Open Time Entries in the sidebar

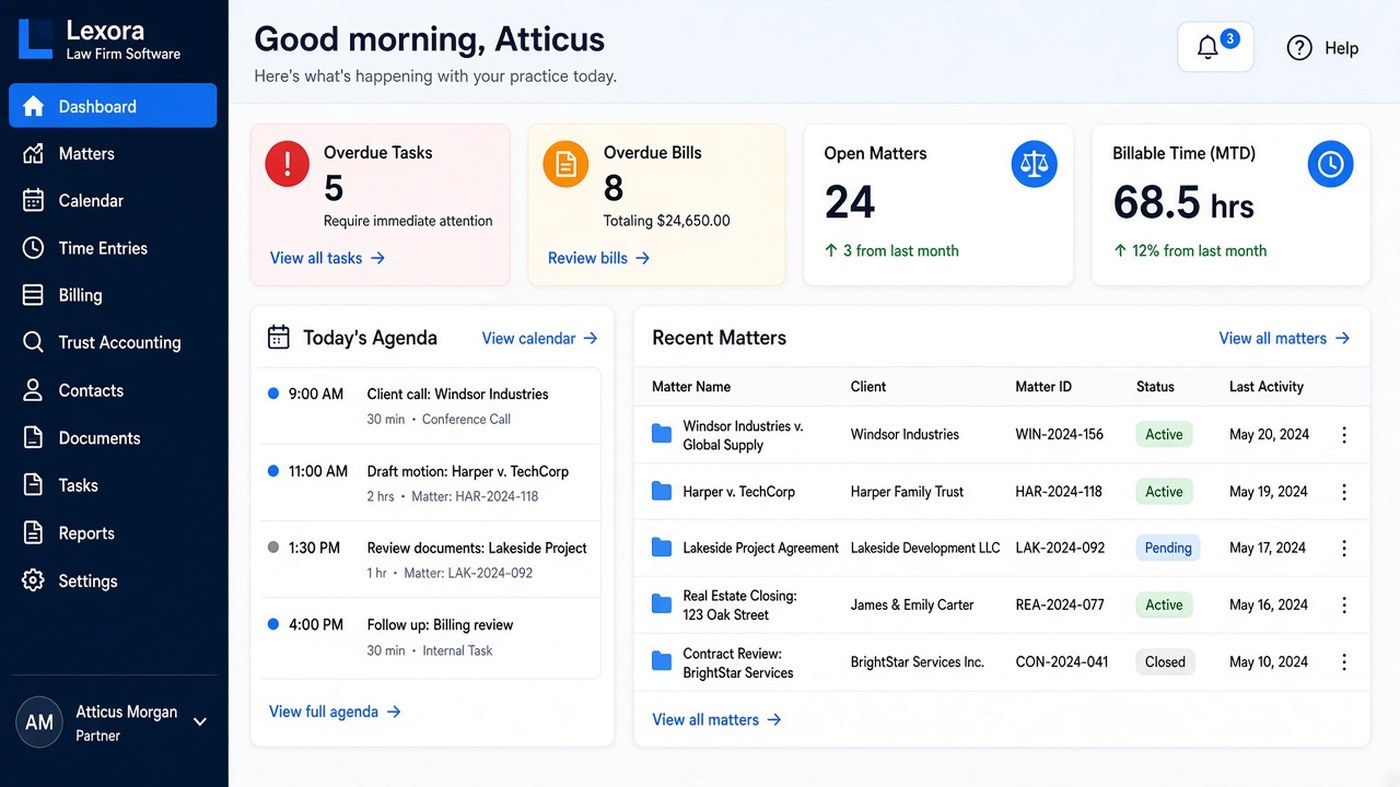[113, 248]
